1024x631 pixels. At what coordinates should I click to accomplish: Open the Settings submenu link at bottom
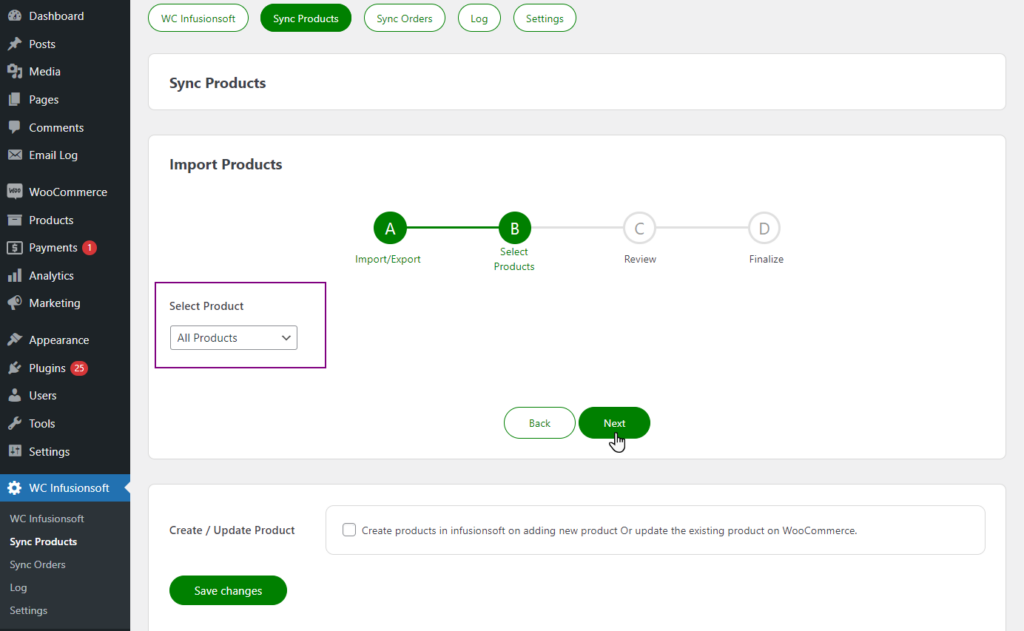tap(28, 610)
